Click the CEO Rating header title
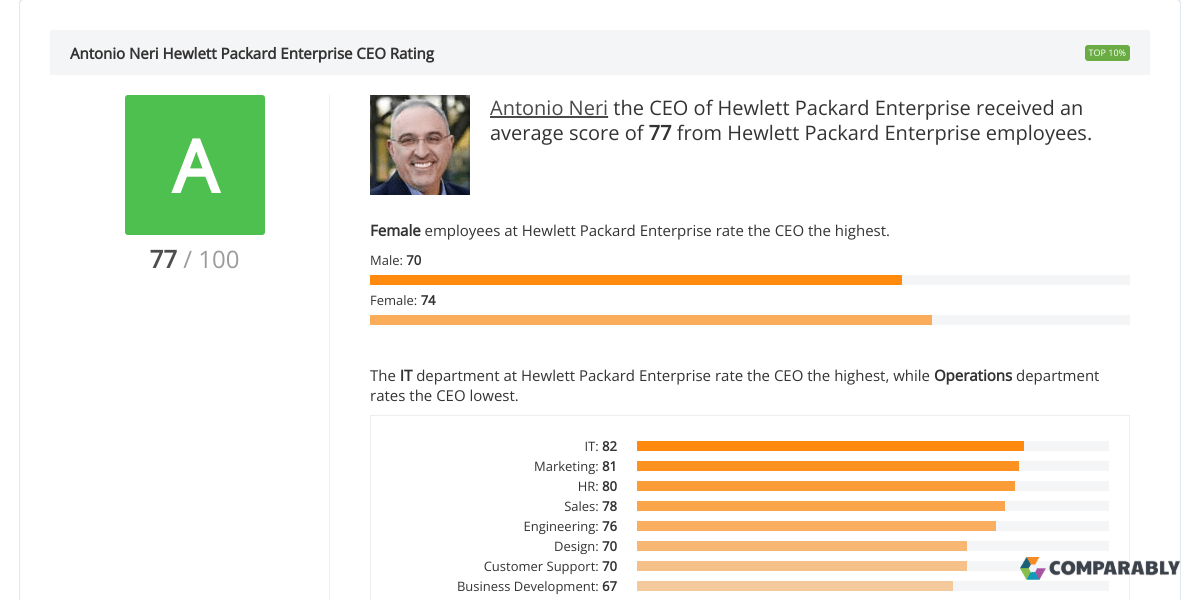The width and height of the screenshot is (1200, 600). click(x=252, y=53)
